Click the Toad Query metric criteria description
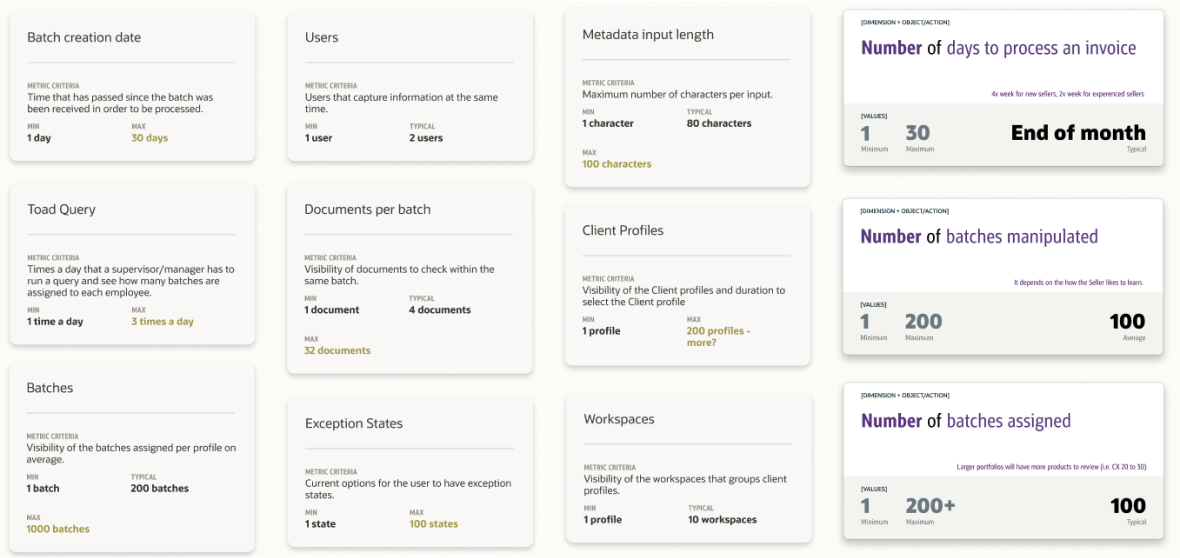The height and width of the screenshot is (558, 1180). click(x=131, y=280)
